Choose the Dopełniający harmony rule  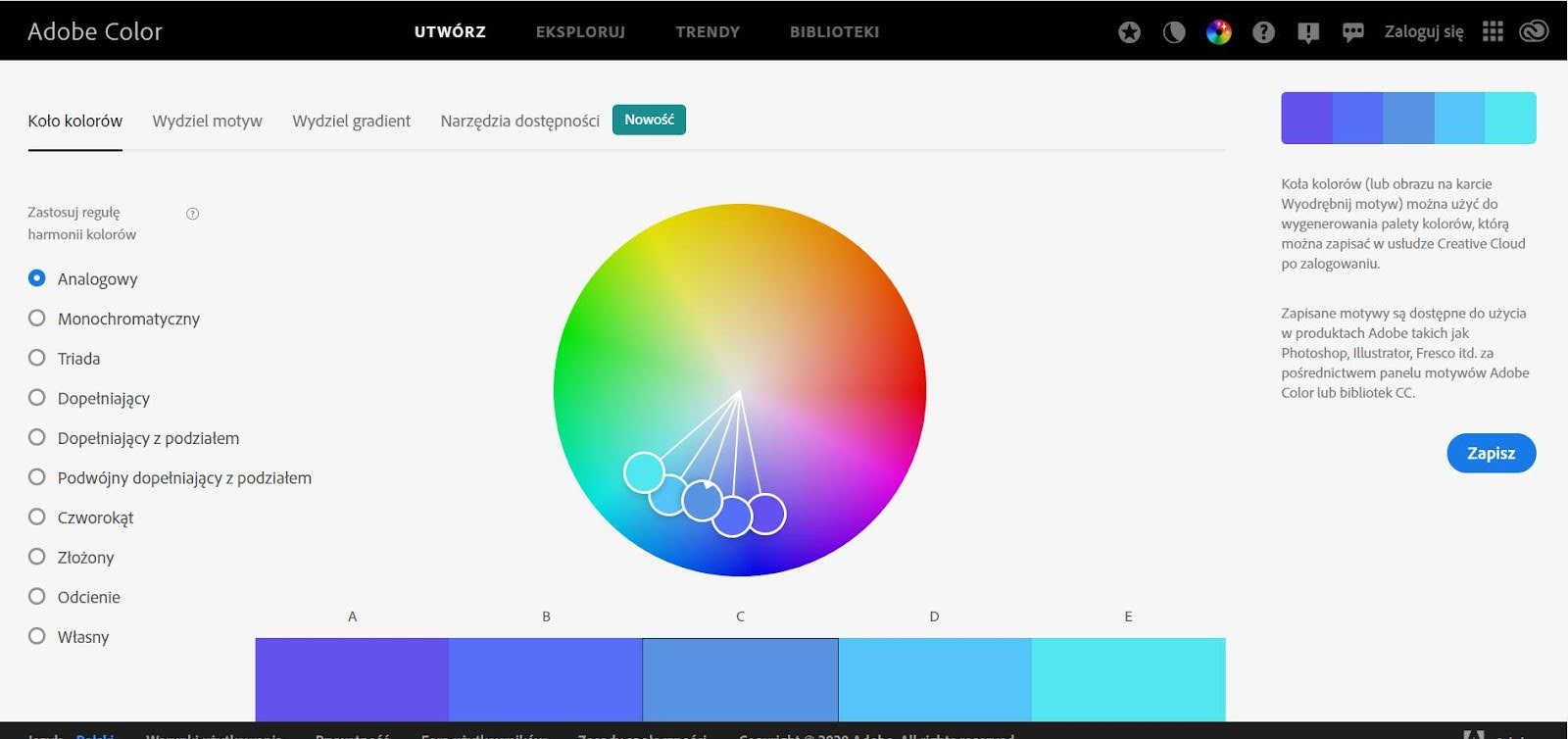[x=37, y=398]
